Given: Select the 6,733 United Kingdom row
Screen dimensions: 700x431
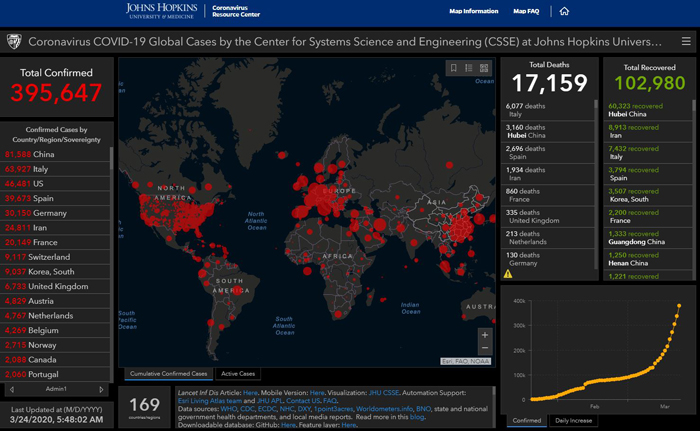Looking at the screenshot, I should (x=55, y=286).
